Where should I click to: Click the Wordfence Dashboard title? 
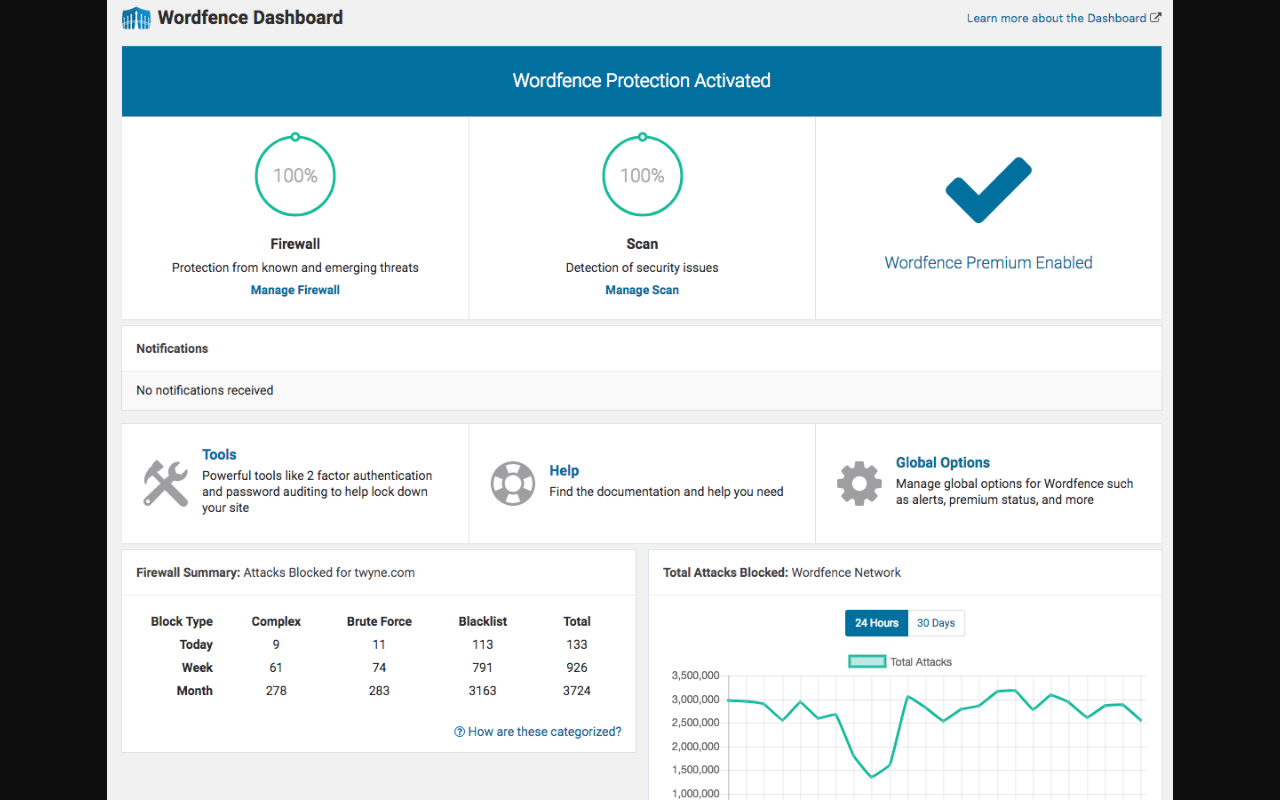250,18
